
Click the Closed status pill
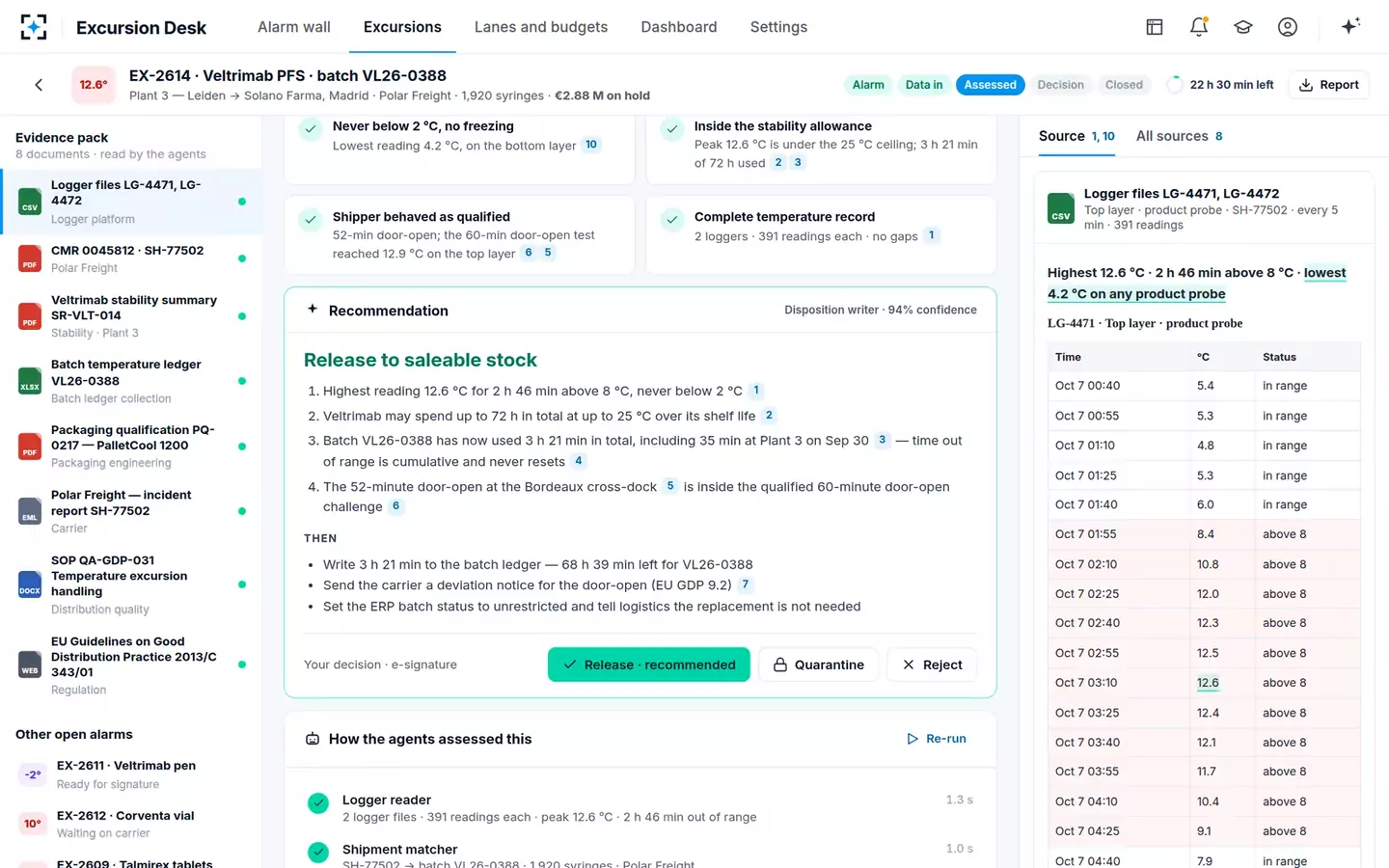(1124, 85)
